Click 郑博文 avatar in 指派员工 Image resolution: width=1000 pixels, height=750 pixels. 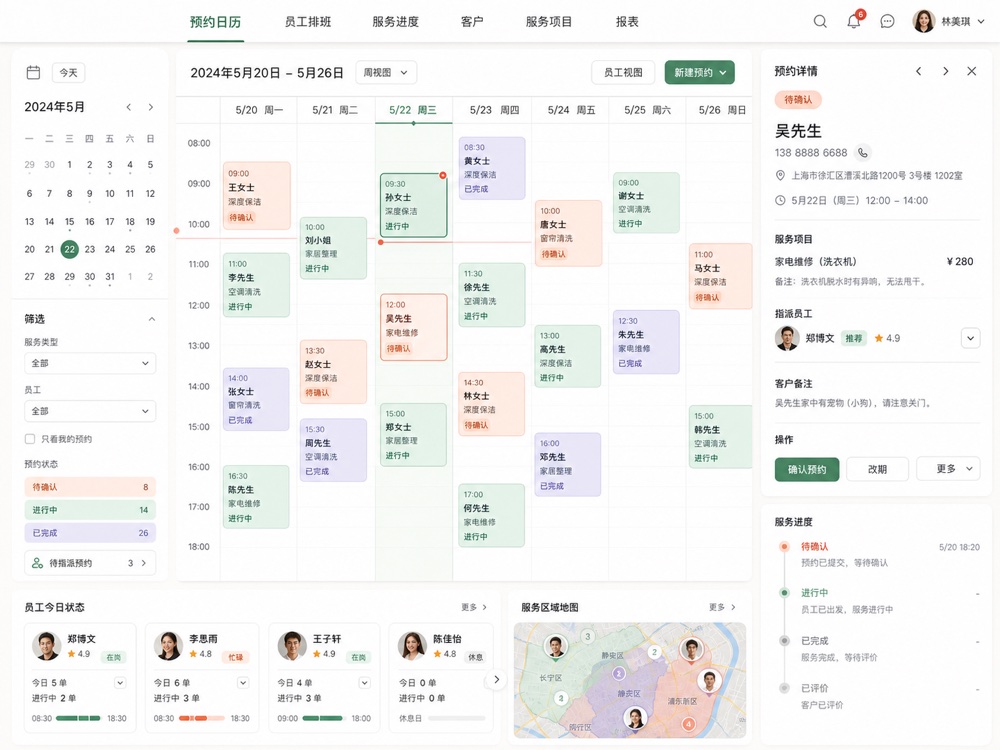tap(787, 338)
